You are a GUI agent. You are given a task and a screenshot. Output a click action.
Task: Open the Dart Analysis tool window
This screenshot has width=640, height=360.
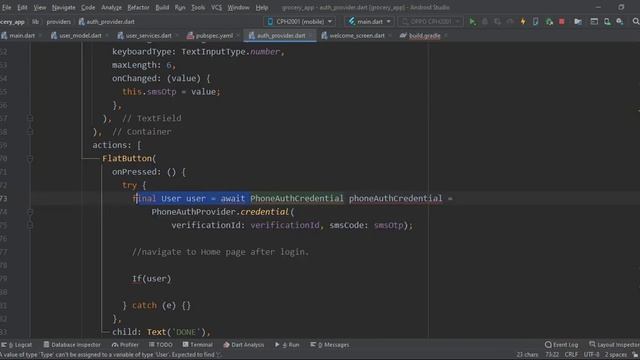[244, 345]
